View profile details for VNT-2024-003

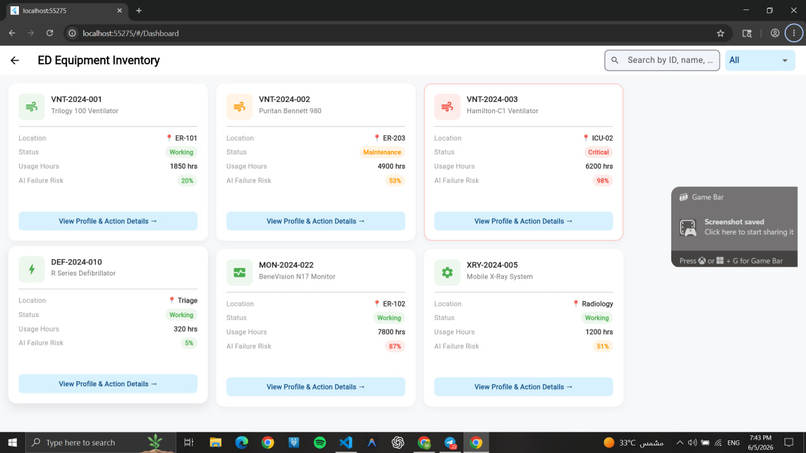(523, 221)
